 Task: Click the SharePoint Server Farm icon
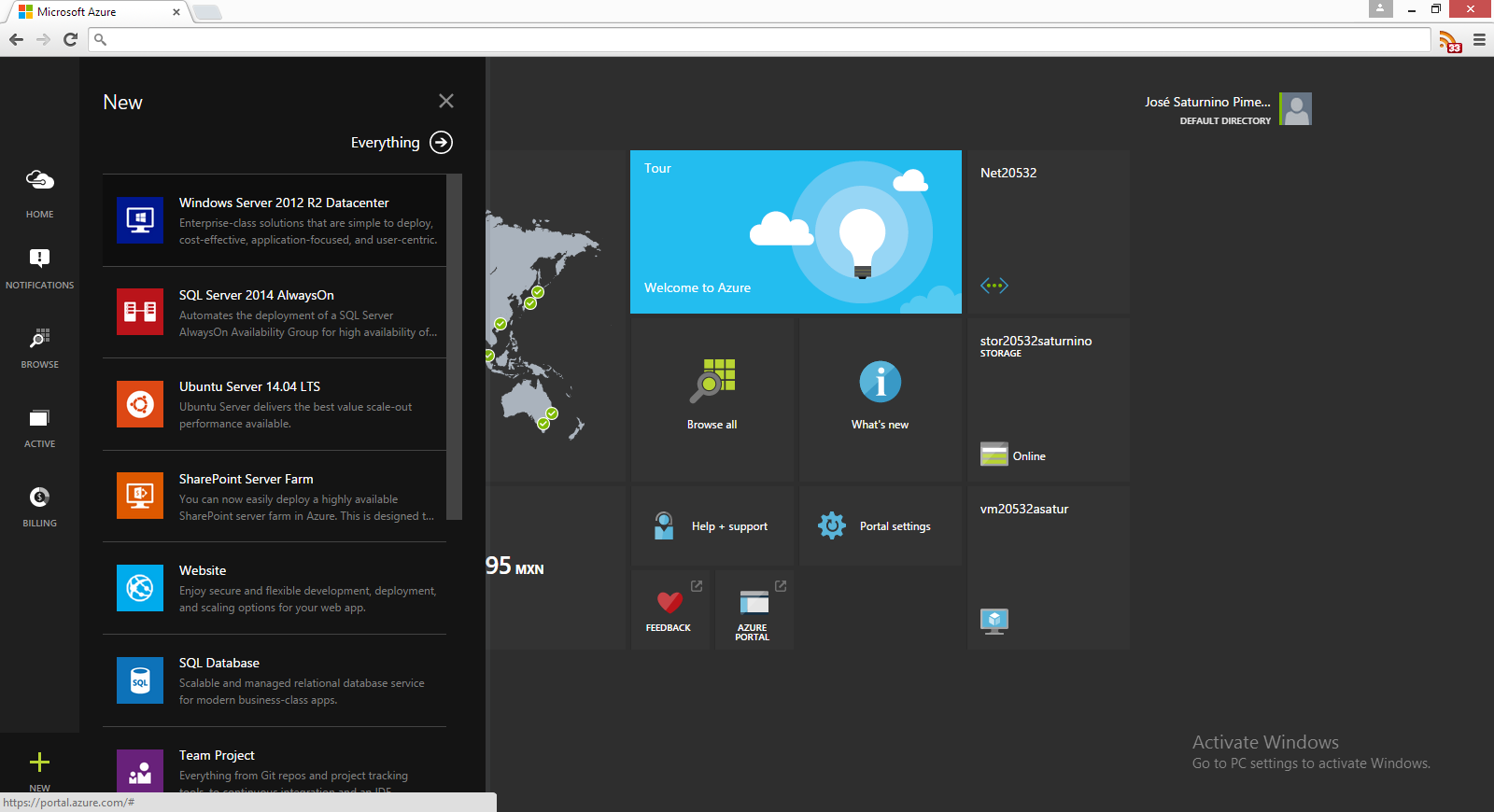click(140, 496)
